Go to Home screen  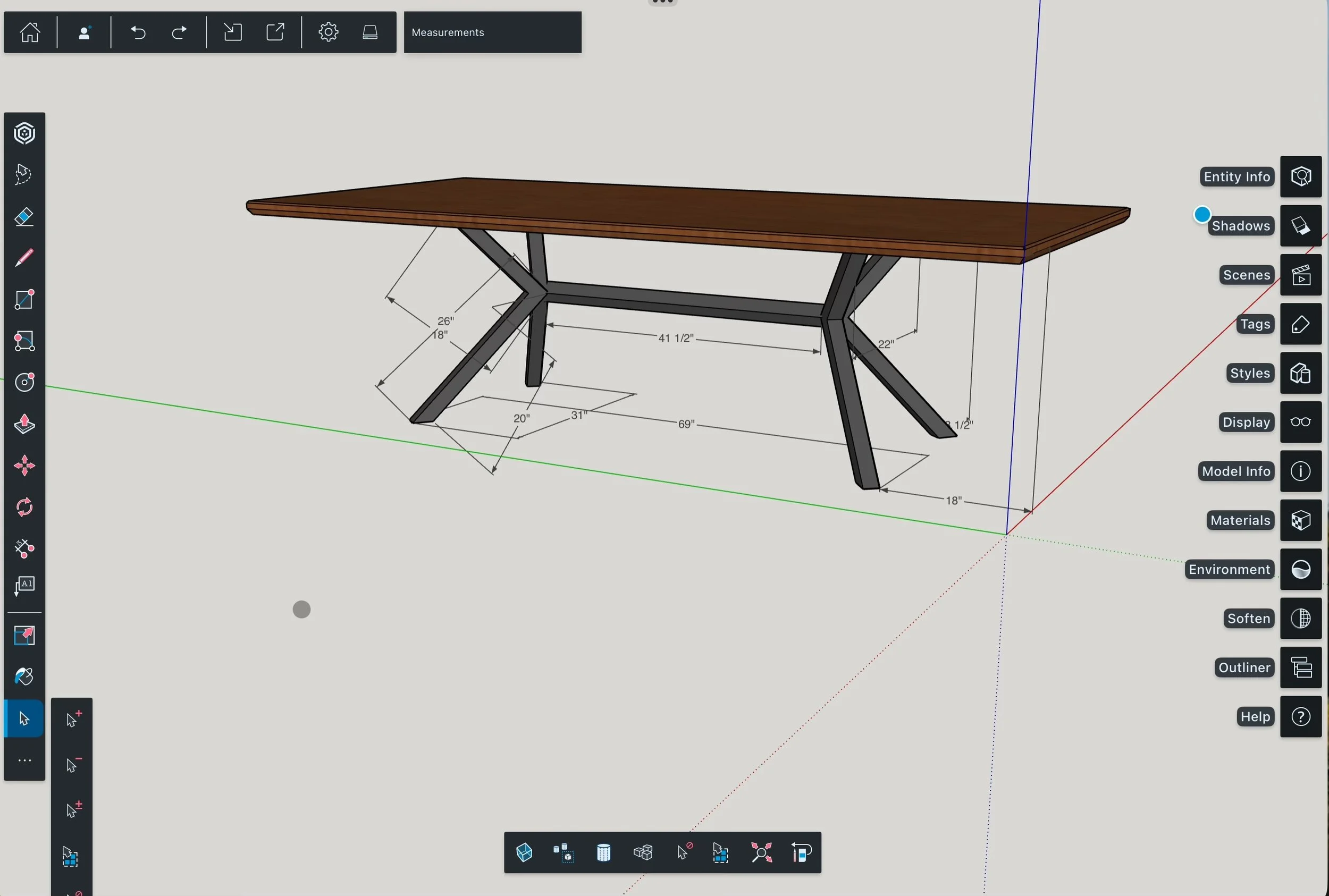click(30, 32)
